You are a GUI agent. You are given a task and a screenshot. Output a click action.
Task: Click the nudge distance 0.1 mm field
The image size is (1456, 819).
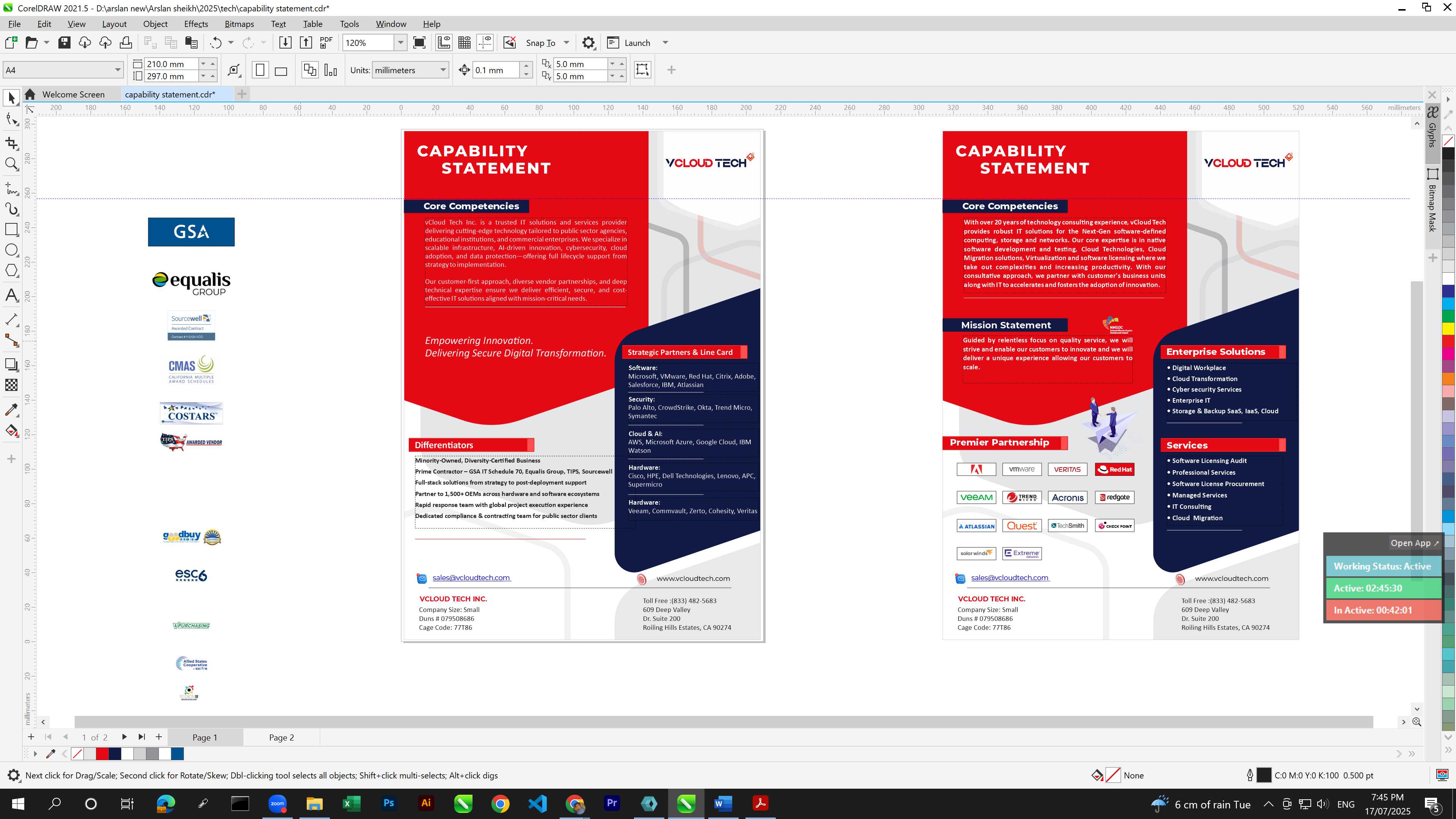click(496, 70)
